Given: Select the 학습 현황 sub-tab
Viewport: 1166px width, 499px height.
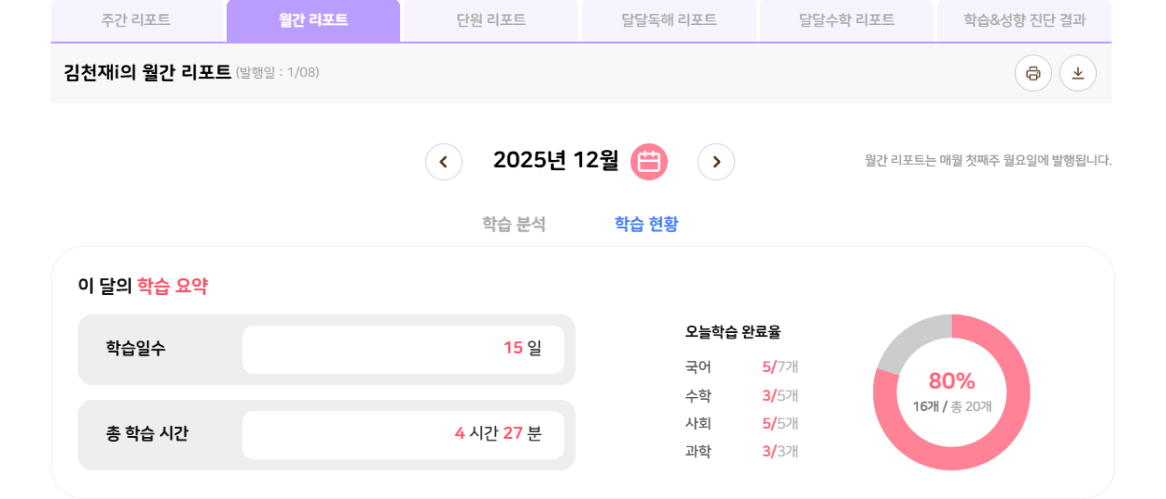Looking at the screenshot, I should [646, 224].
